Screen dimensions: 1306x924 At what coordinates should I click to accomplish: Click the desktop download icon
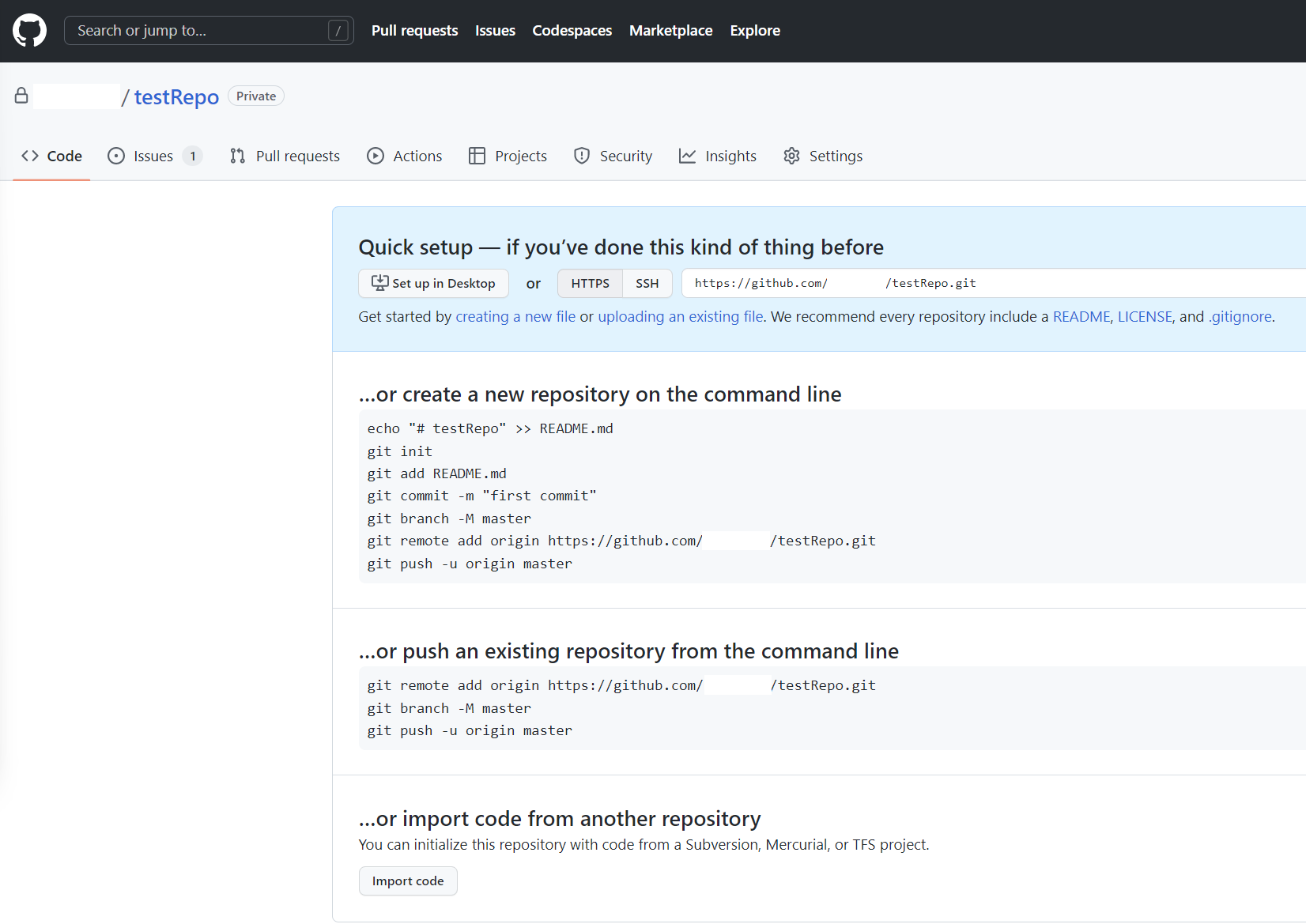380,282
